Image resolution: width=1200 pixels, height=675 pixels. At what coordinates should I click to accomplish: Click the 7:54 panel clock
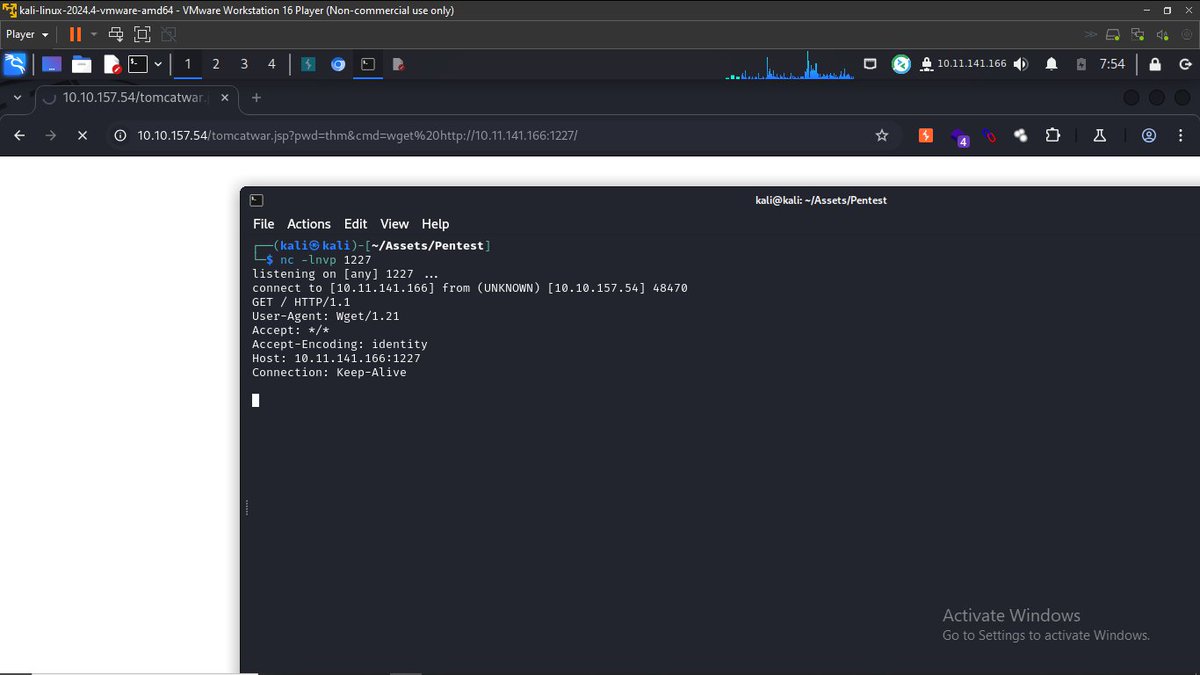1112,64
